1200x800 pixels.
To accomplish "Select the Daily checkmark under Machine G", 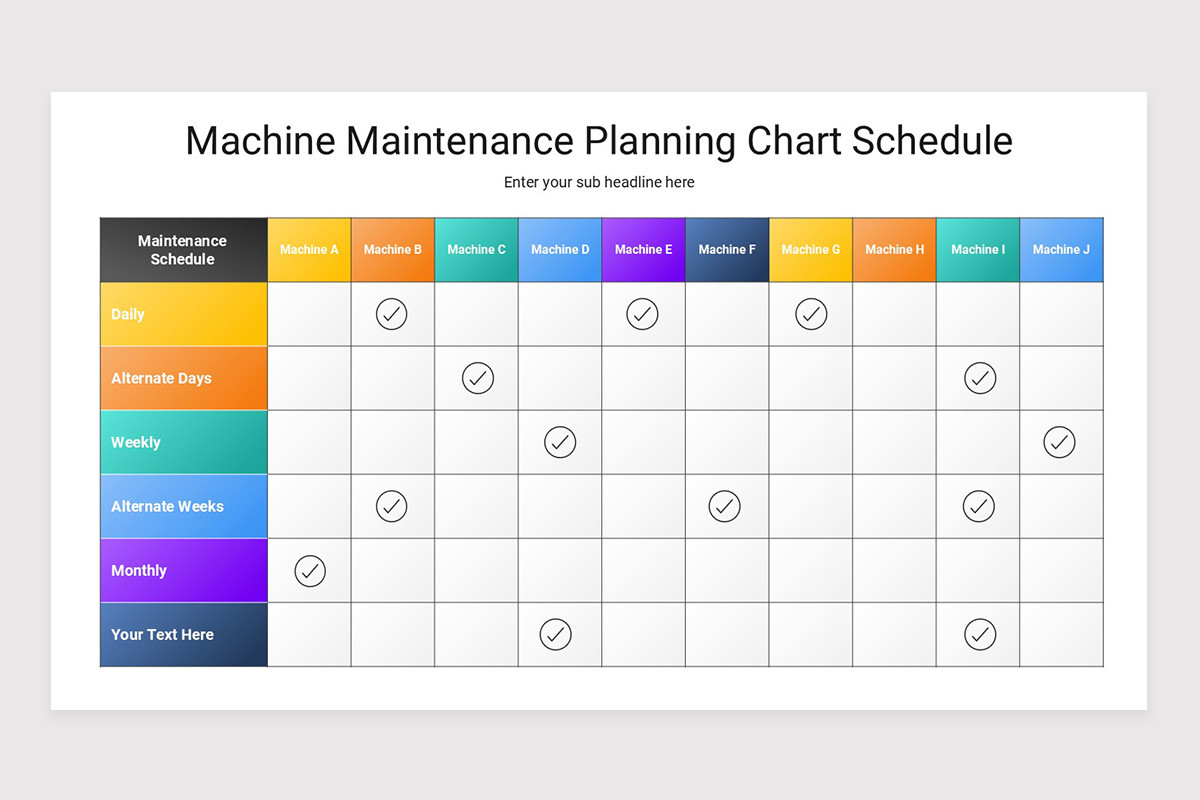I will click(811, 314).
